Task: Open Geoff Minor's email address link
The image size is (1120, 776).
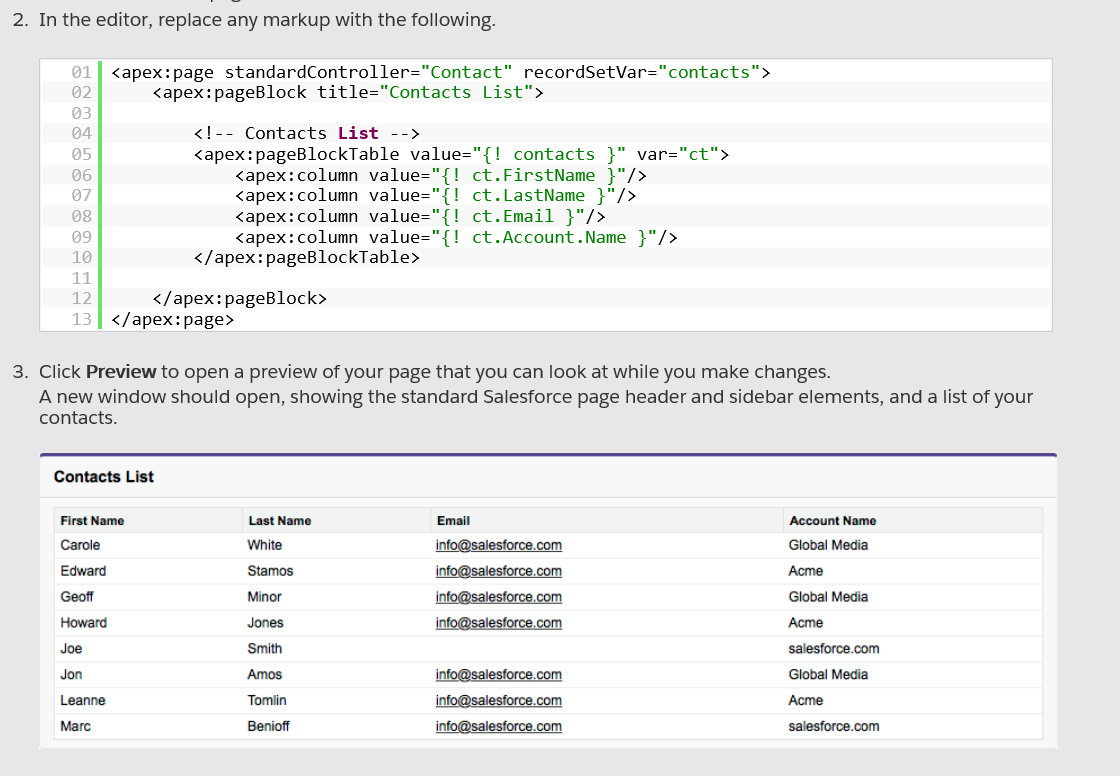Action: pyautogui.click(x=498, y=597)
